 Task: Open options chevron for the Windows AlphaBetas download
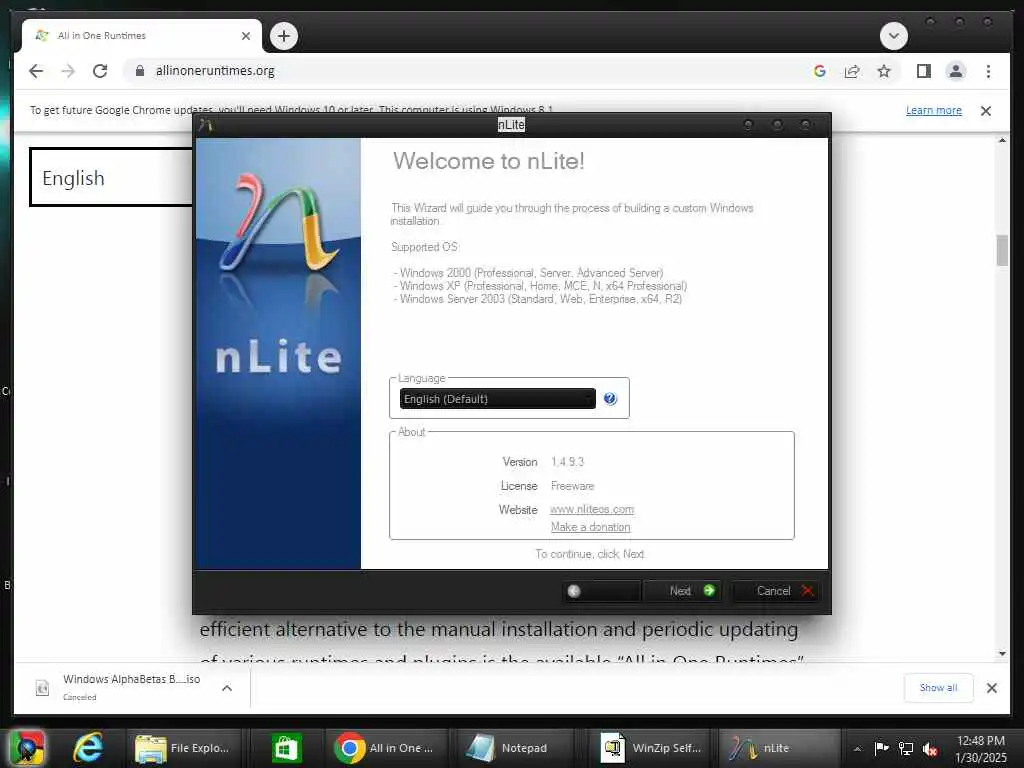coord(227,688)
